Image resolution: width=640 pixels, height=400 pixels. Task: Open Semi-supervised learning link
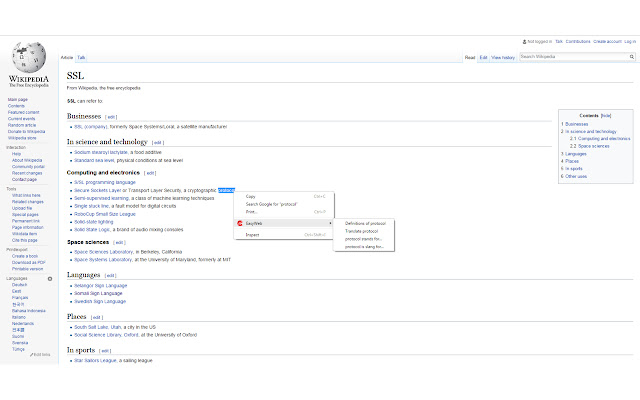(x=101, y=198)
